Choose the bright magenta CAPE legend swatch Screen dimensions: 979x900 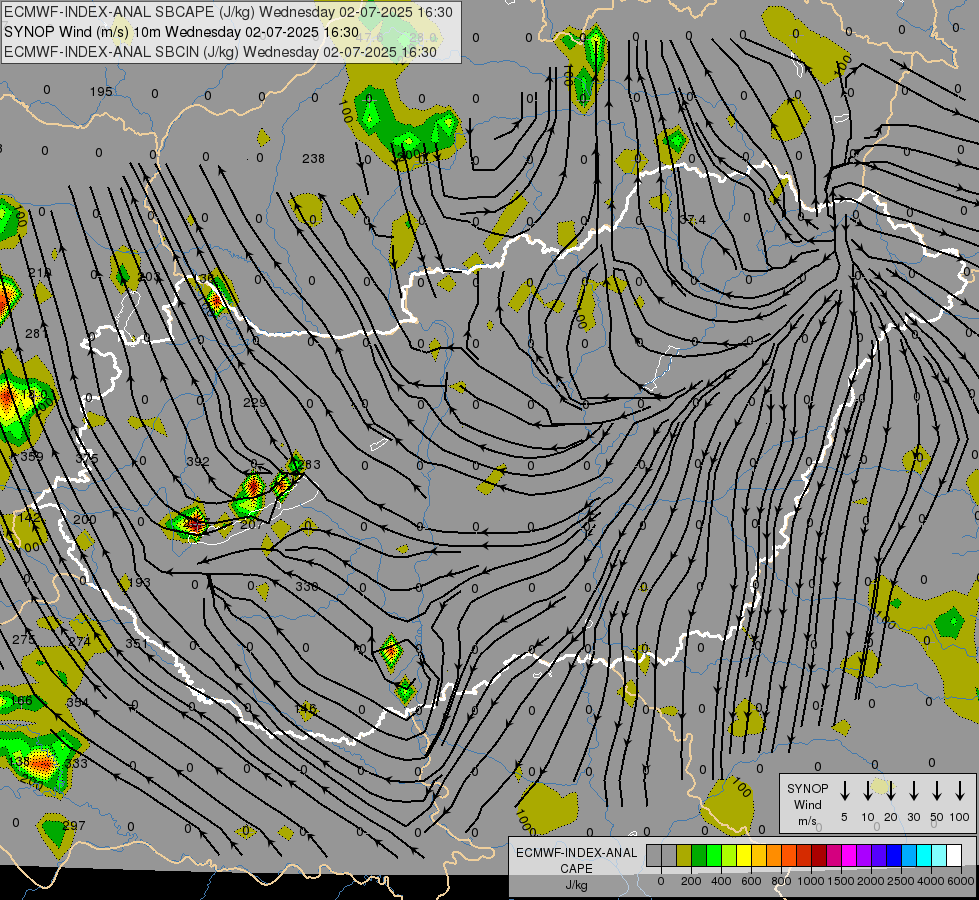click(x=849, y=856)
